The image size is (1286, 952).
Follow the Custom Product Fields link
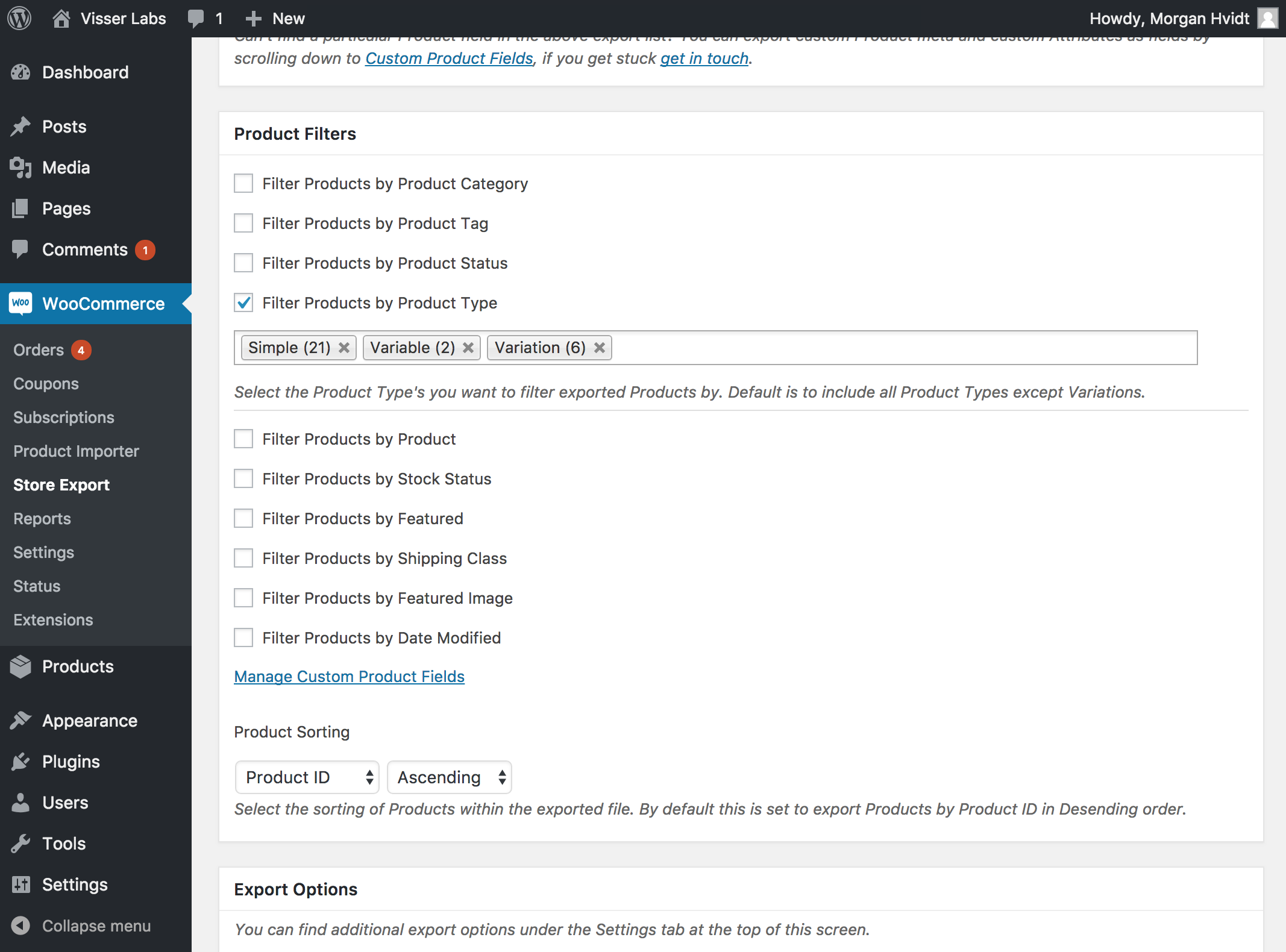click(x=449, y=58)
